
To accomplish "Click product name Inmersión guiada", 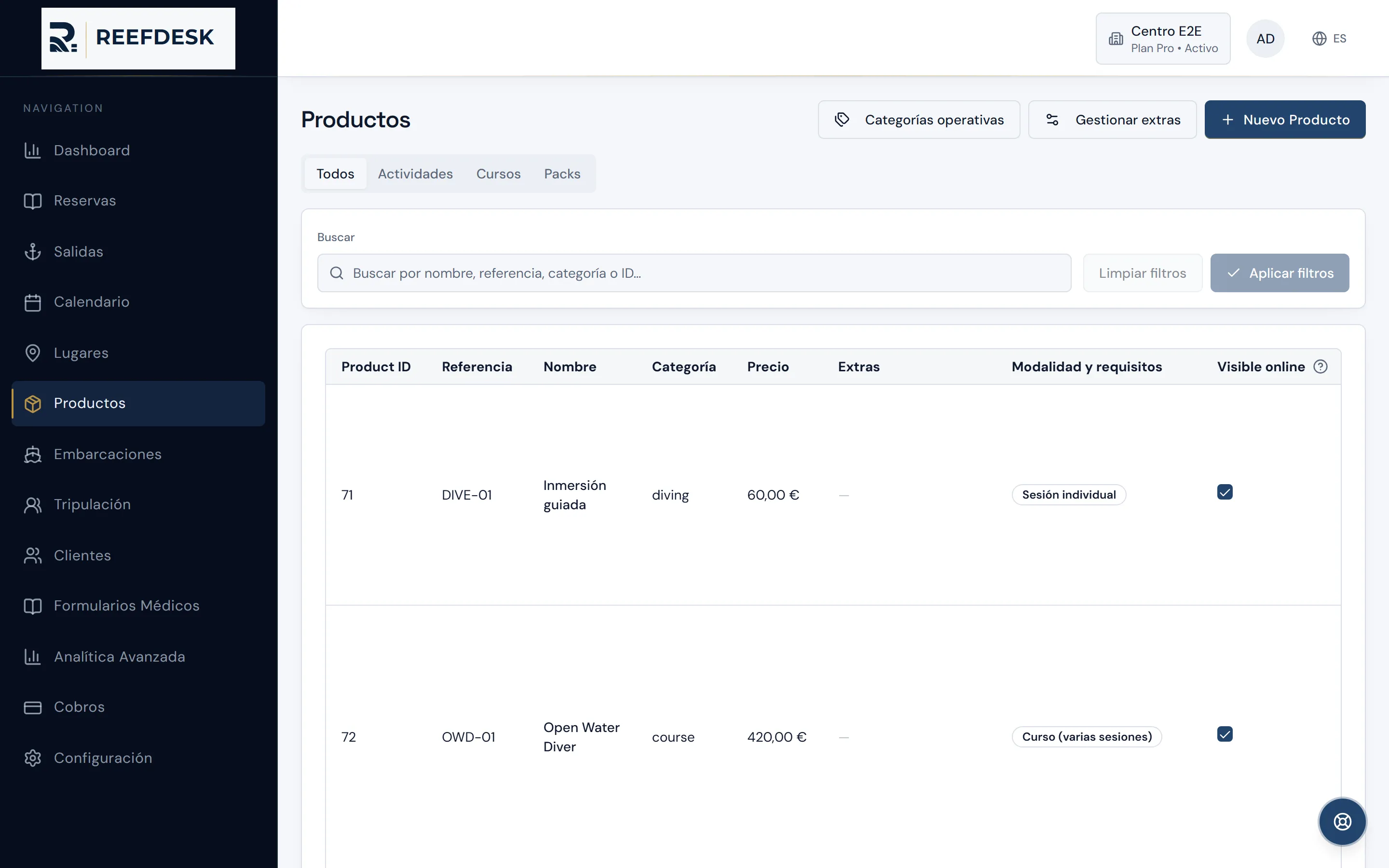I will click(x=574, y=495).
